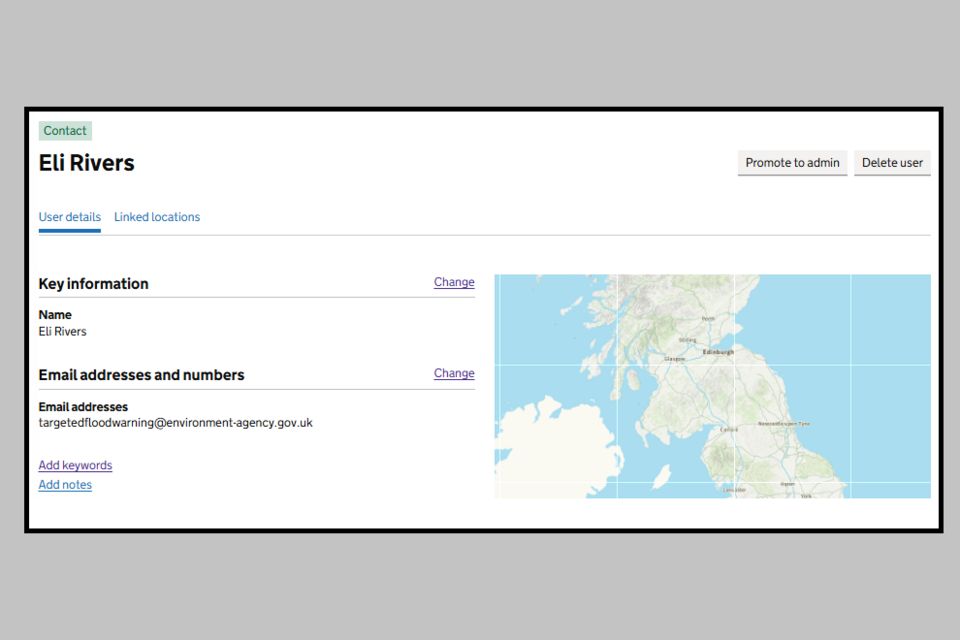The image size is (960, 640).
Task: Click Glasgow label on the map
Action: click(675, 358)
